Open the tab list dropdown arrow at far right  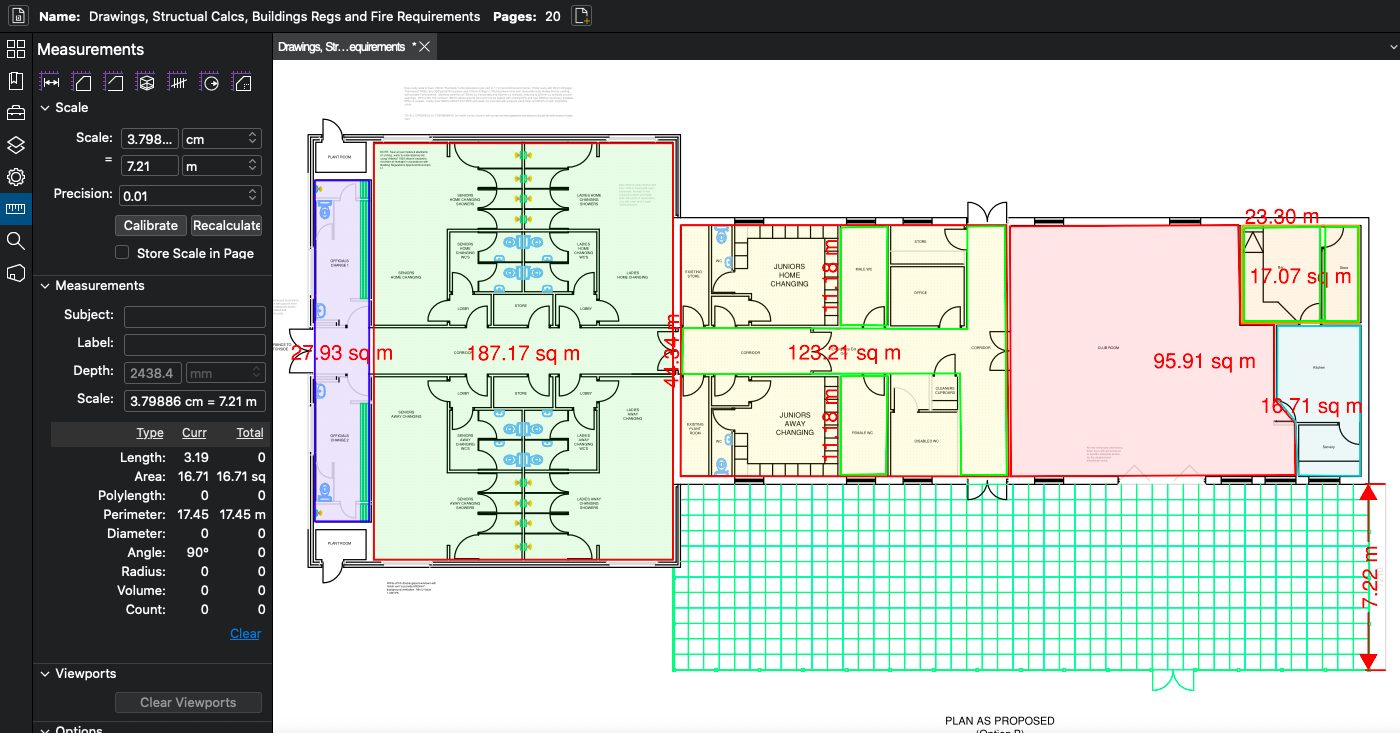(1391, 47)
